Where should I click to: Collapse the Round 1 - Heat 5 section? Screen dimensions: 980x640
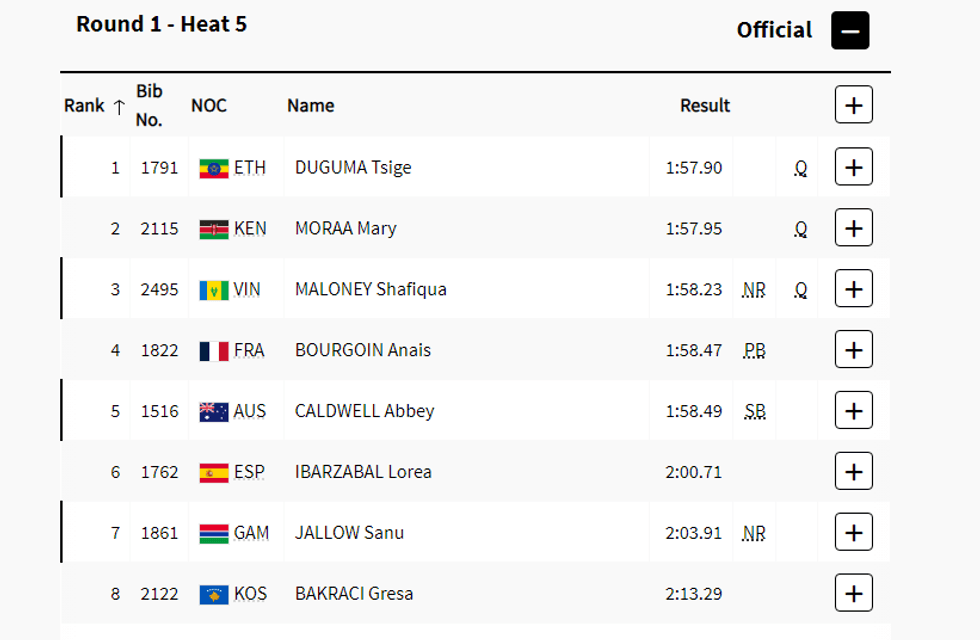[x=850, y=31]
